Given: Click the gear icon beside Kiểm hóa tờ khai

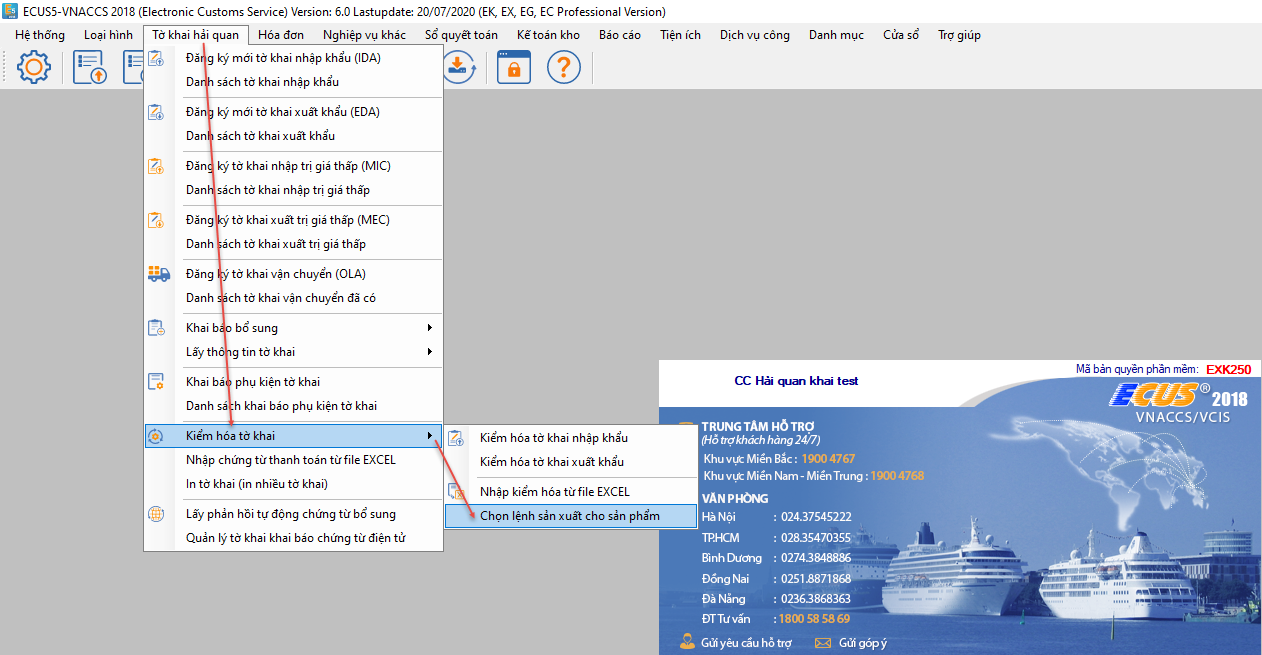Looking at the screenshot, I should (157, 436).
